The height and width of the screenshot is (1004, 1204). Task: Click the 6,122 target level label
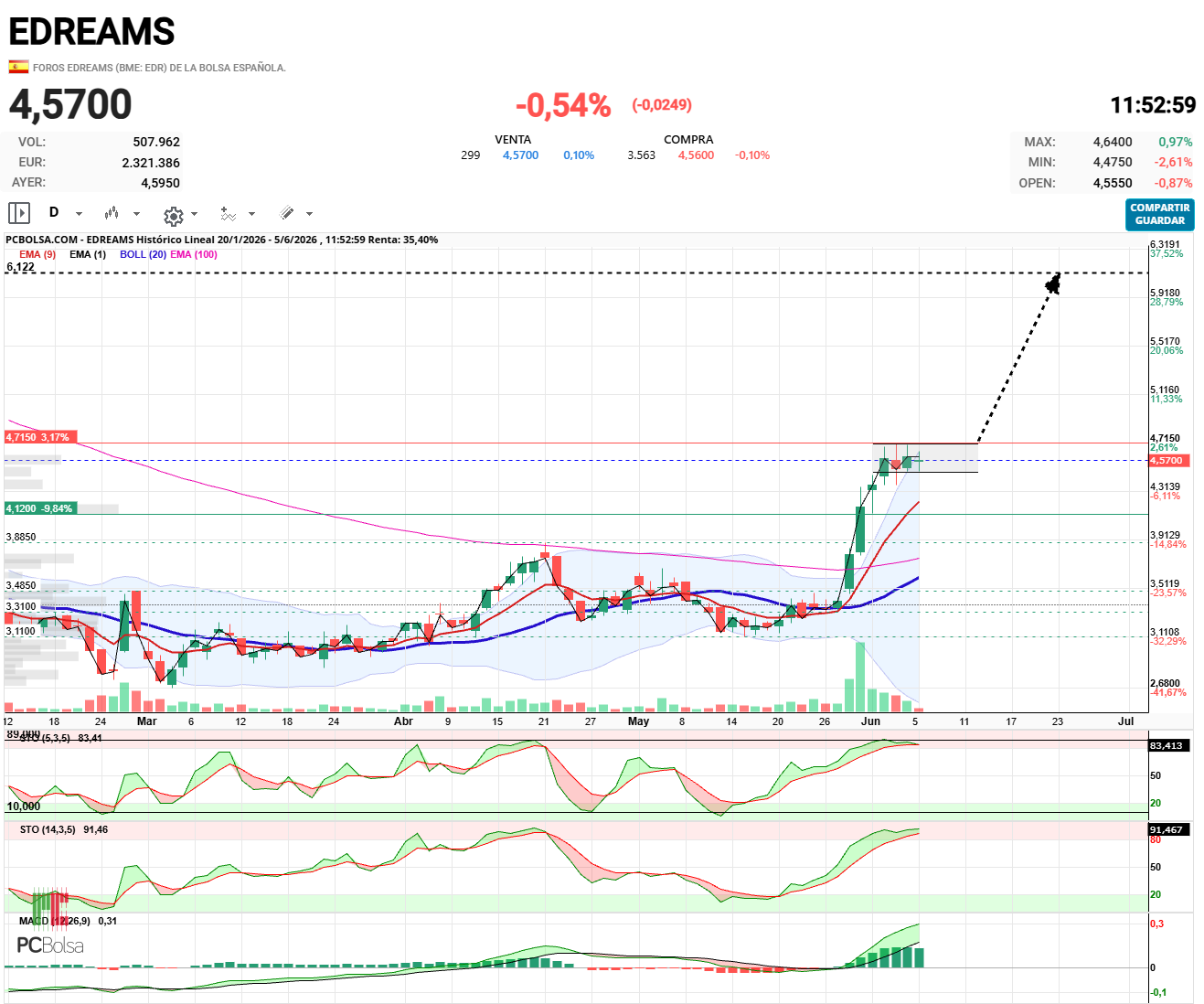tap(20, 267)
